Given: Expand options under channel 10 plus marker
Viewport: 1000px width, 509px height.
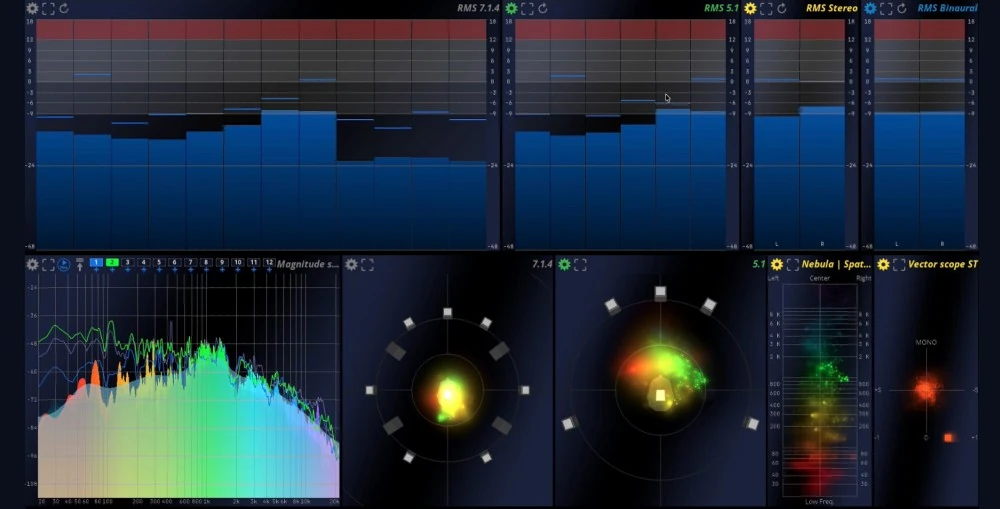Looking at the screenshot, I should point(237,270).
